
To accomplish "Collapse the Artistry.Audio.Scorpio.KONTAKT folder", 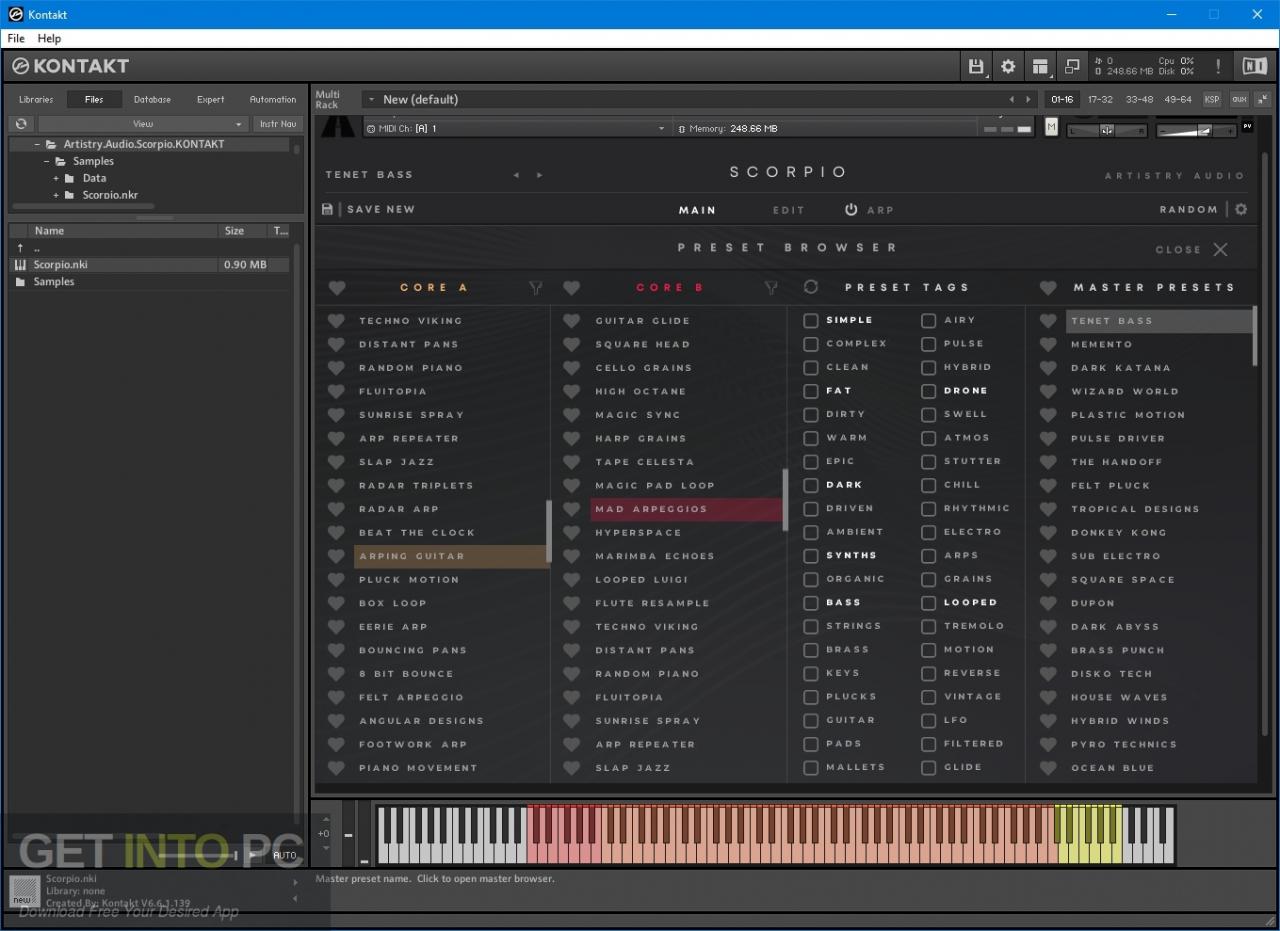I will click(37, 144).
